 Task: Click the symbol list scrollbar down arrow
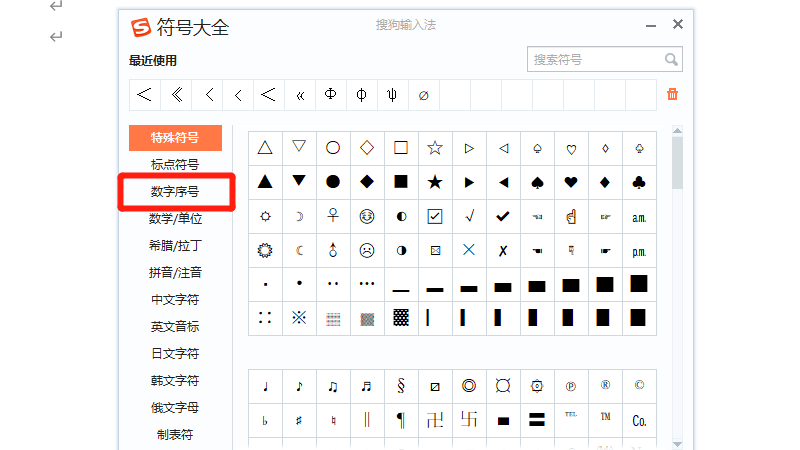[677, 443]
